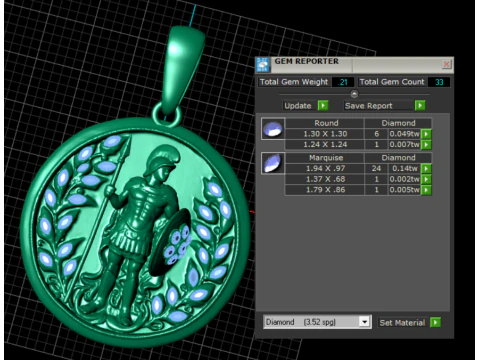This screenshot has height=360, width=480.
Task: Click the Round header cell
Action: tap(326, 123)
